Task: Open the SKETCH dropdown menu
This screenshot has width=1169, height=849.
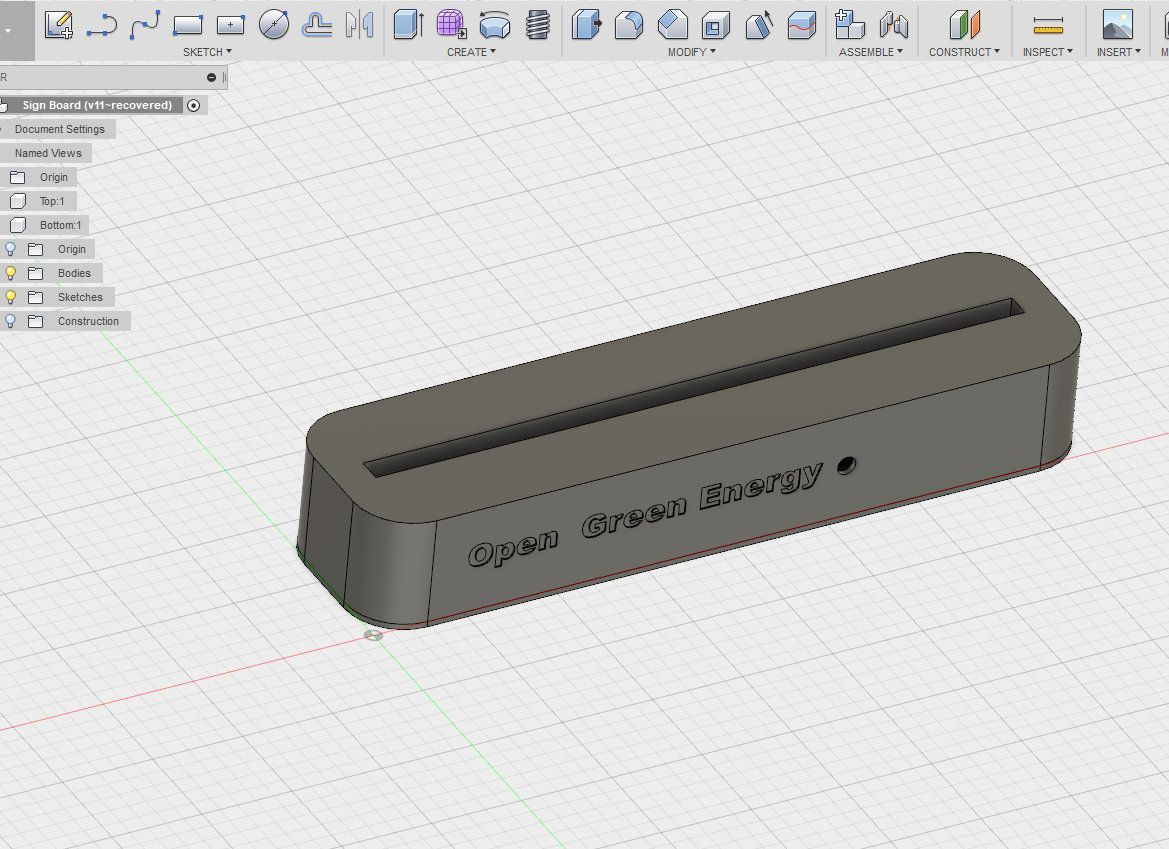Action: pyautogui.click(x=207, y=52)
